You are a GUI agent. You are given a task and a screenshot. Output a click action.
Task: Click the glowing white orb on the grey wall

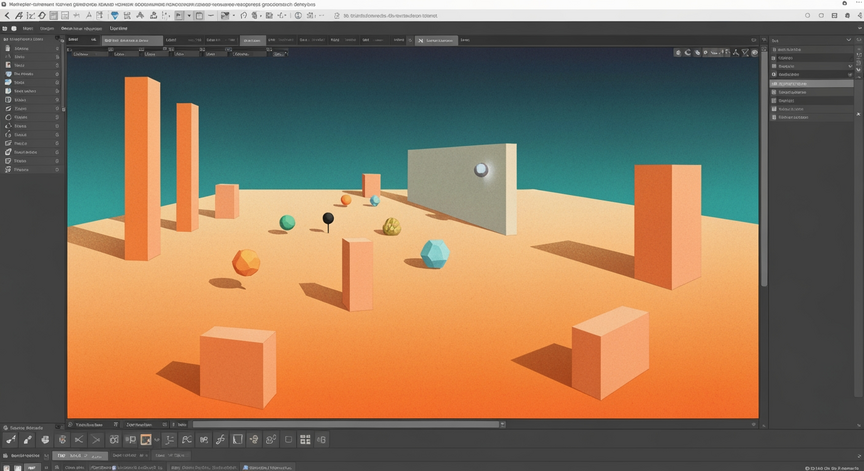(481, 170)
